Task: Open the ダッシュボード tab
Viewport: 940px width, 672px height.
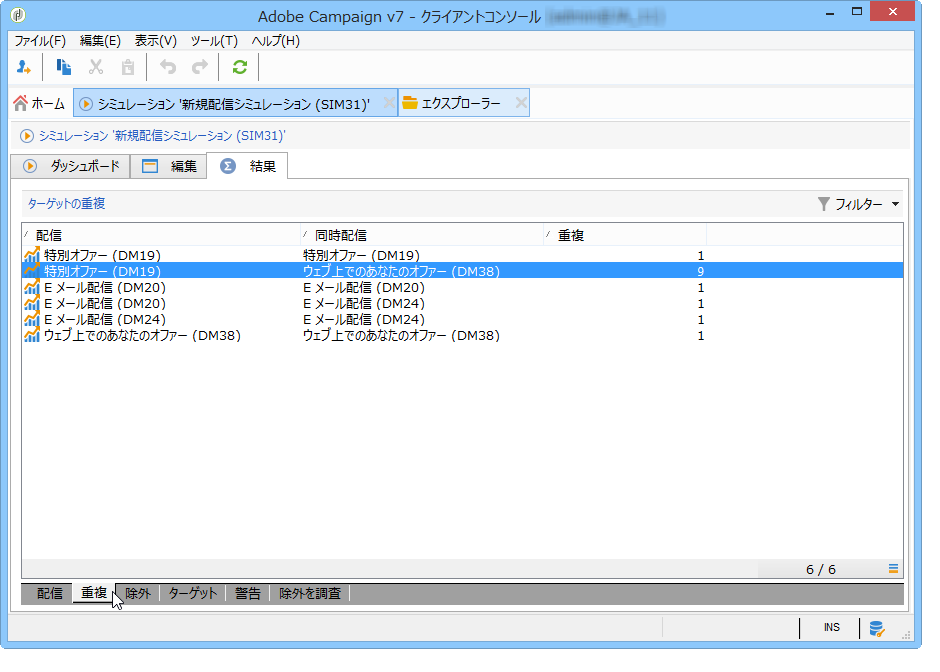Action: pos(71,166)
